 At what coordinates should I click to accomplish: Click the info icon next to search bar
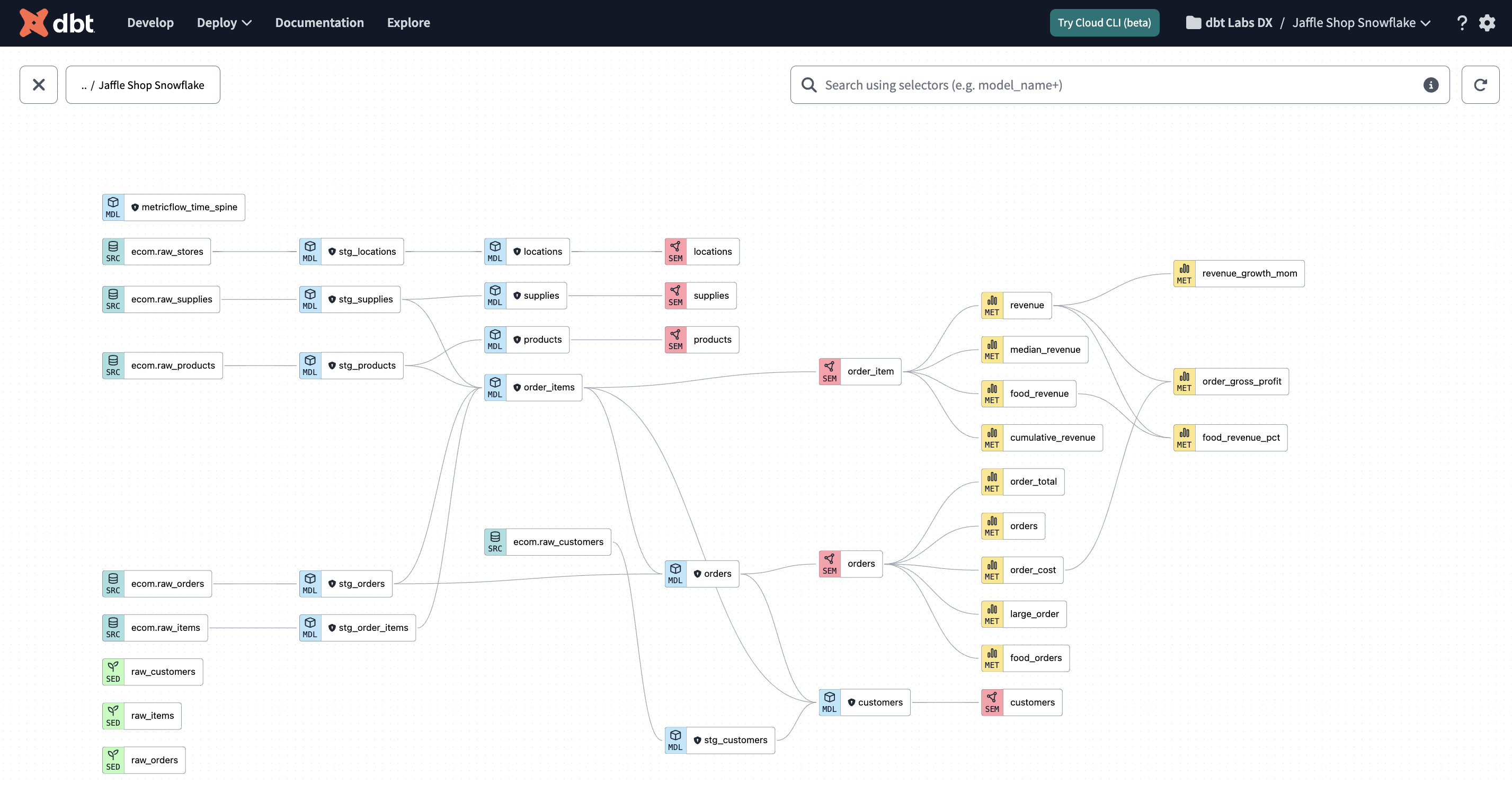click(x=1431, y=85)
